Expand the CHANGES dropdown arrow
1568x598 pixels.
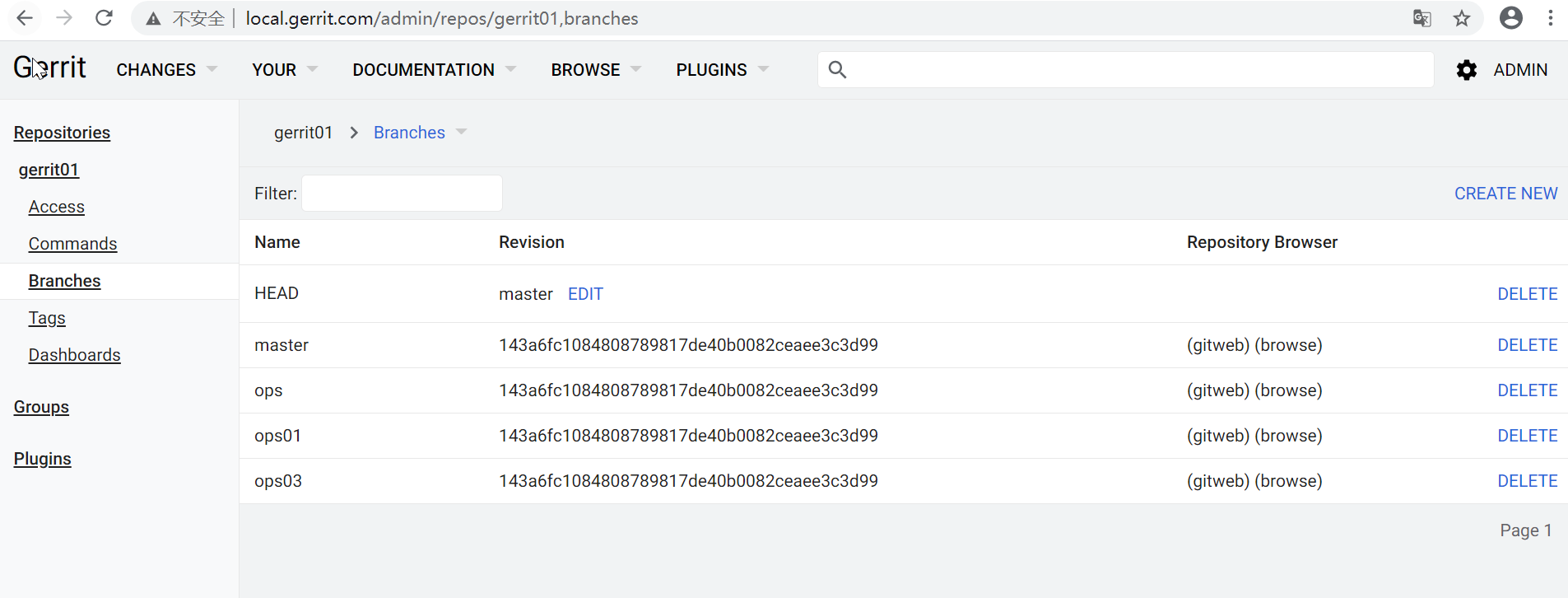tap(212, 69)
